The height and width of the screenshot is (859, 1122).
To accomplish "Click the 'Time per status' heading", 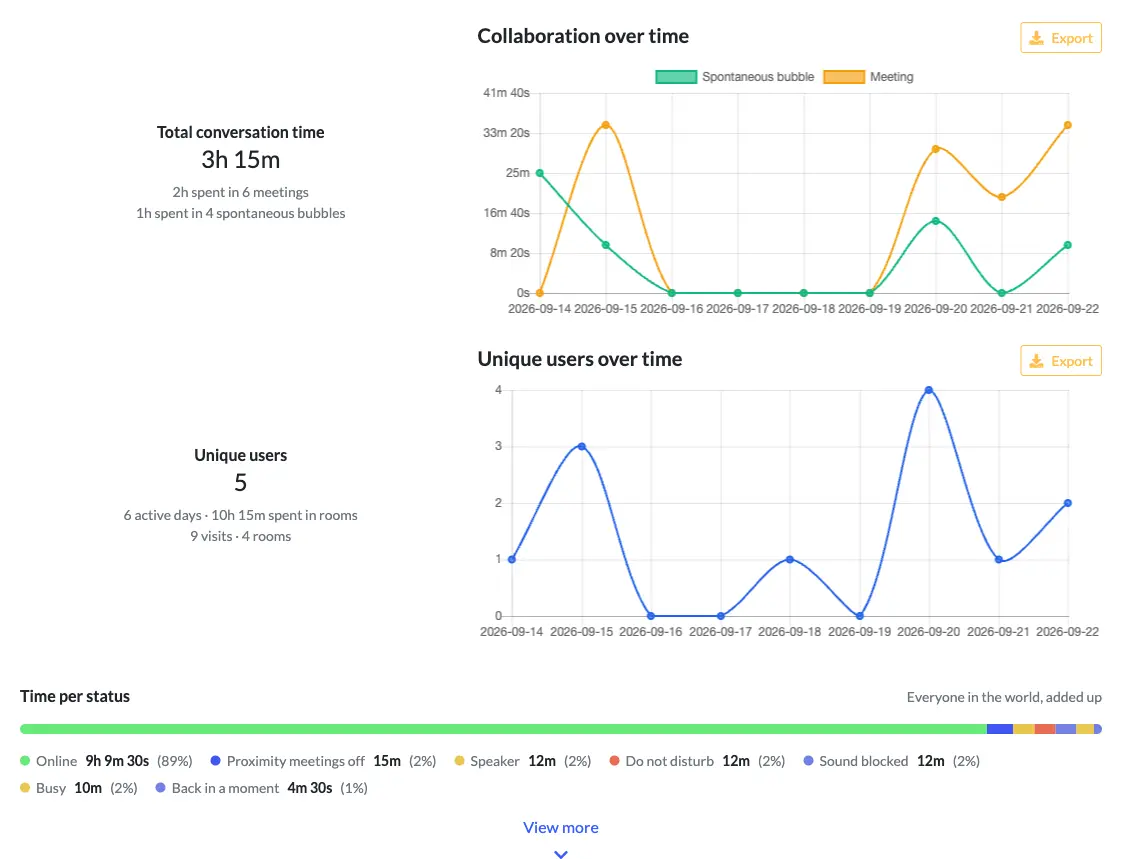I will 75,697.
